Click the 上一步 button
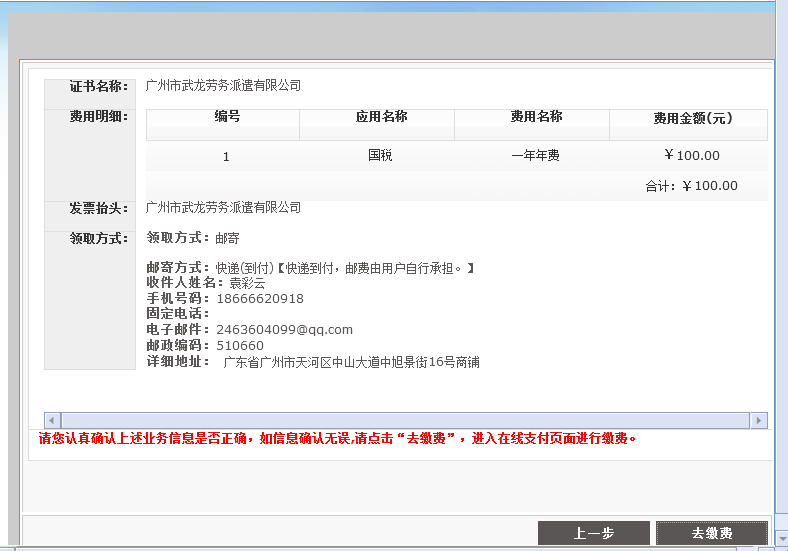The height and width of the screenshot is (551, 788). (594, 532)
